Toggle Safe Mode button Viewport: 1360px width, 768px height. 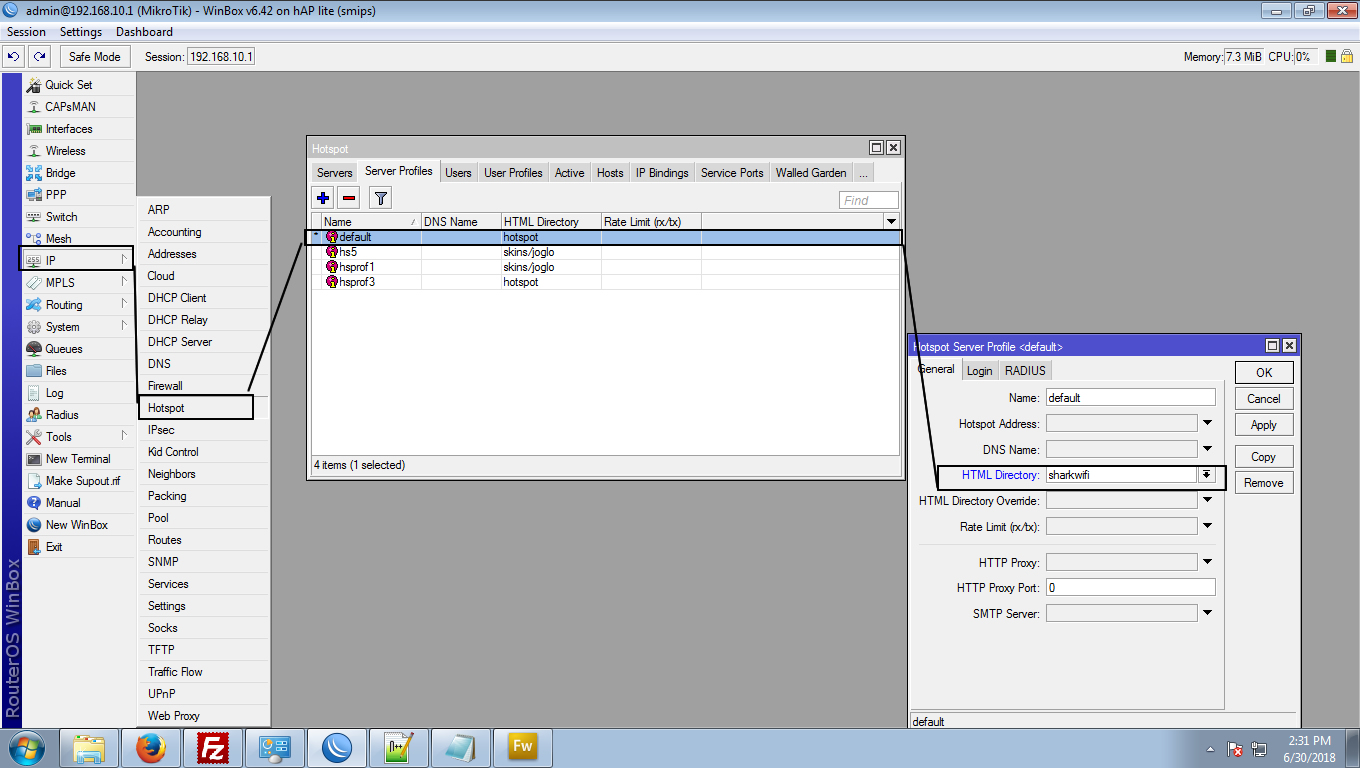tap(95, 57)
